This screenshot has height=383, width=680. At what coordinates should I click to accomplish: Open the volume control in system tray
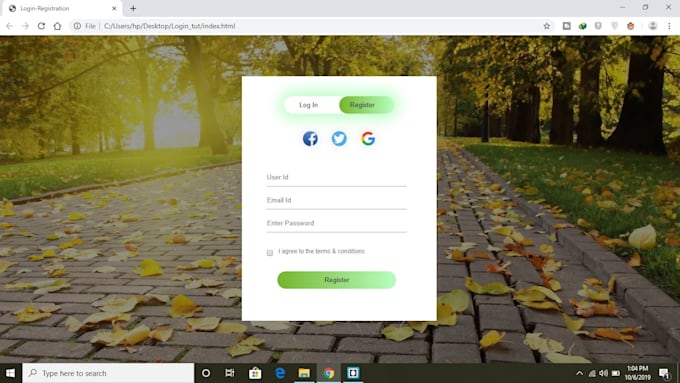(x=603, y=373)
